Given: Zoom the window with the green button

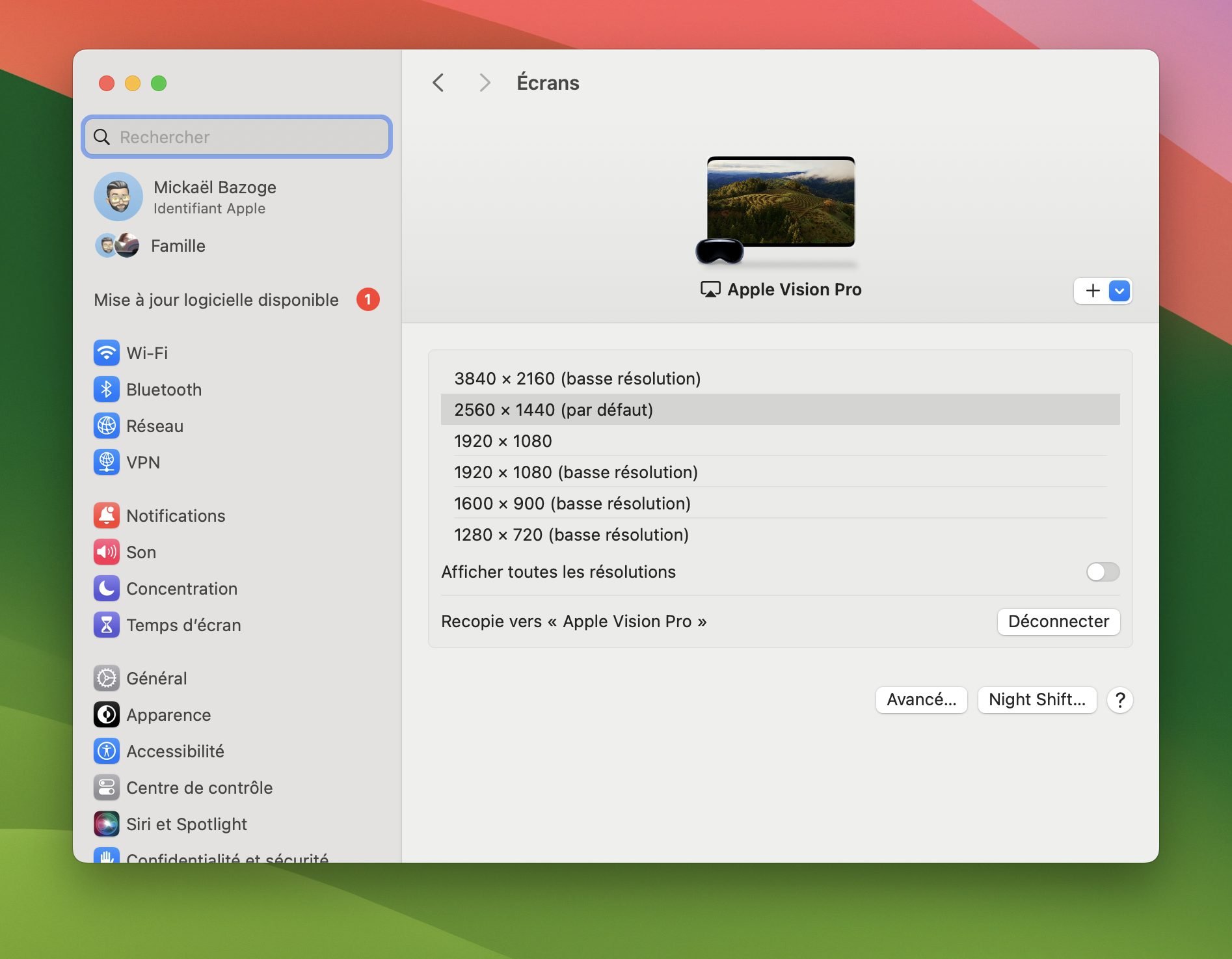Looking at the screenshot, I should tap(159, 83).
